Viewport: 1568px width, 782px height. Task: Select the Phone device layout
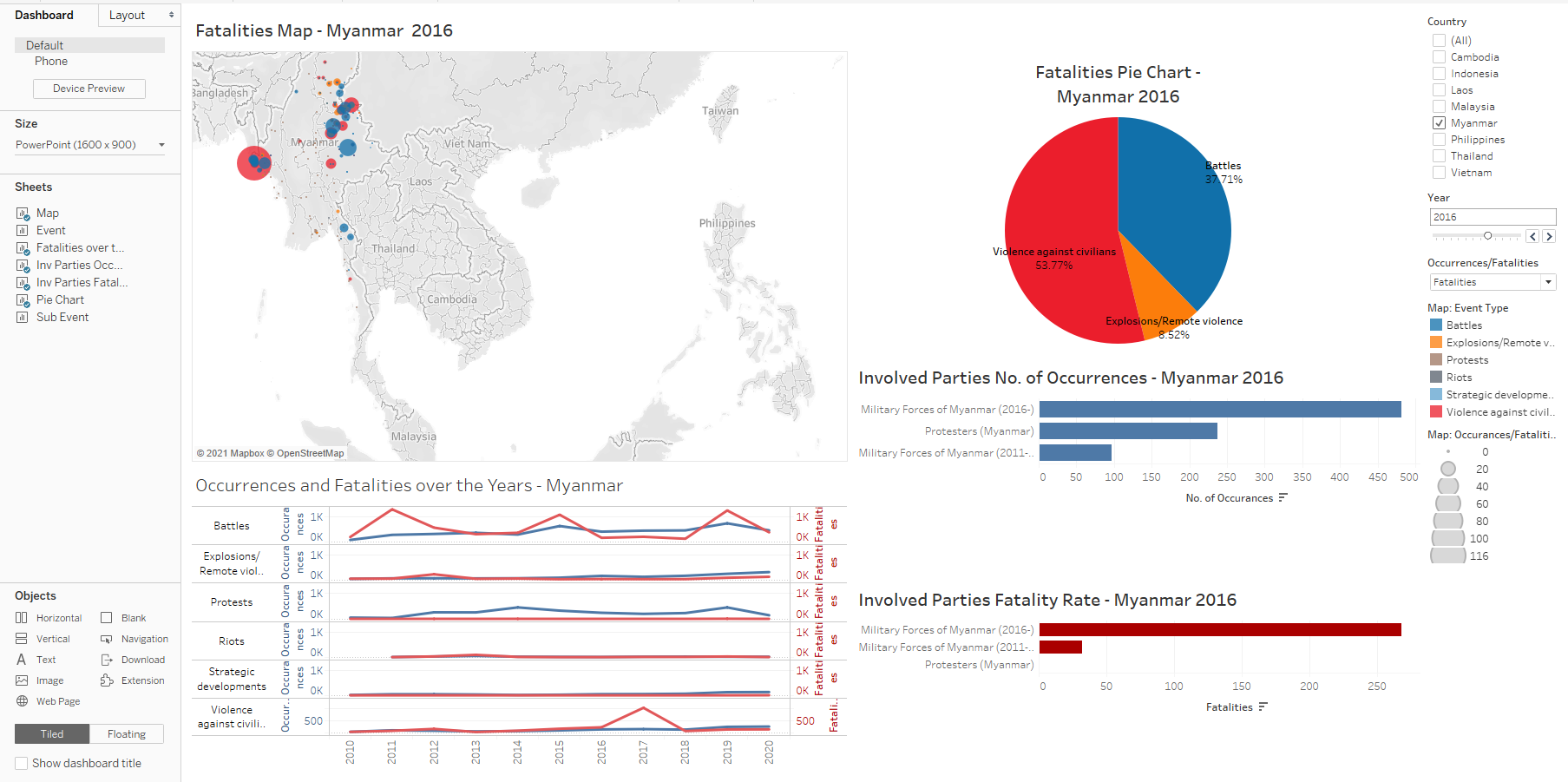click(50, 61)
